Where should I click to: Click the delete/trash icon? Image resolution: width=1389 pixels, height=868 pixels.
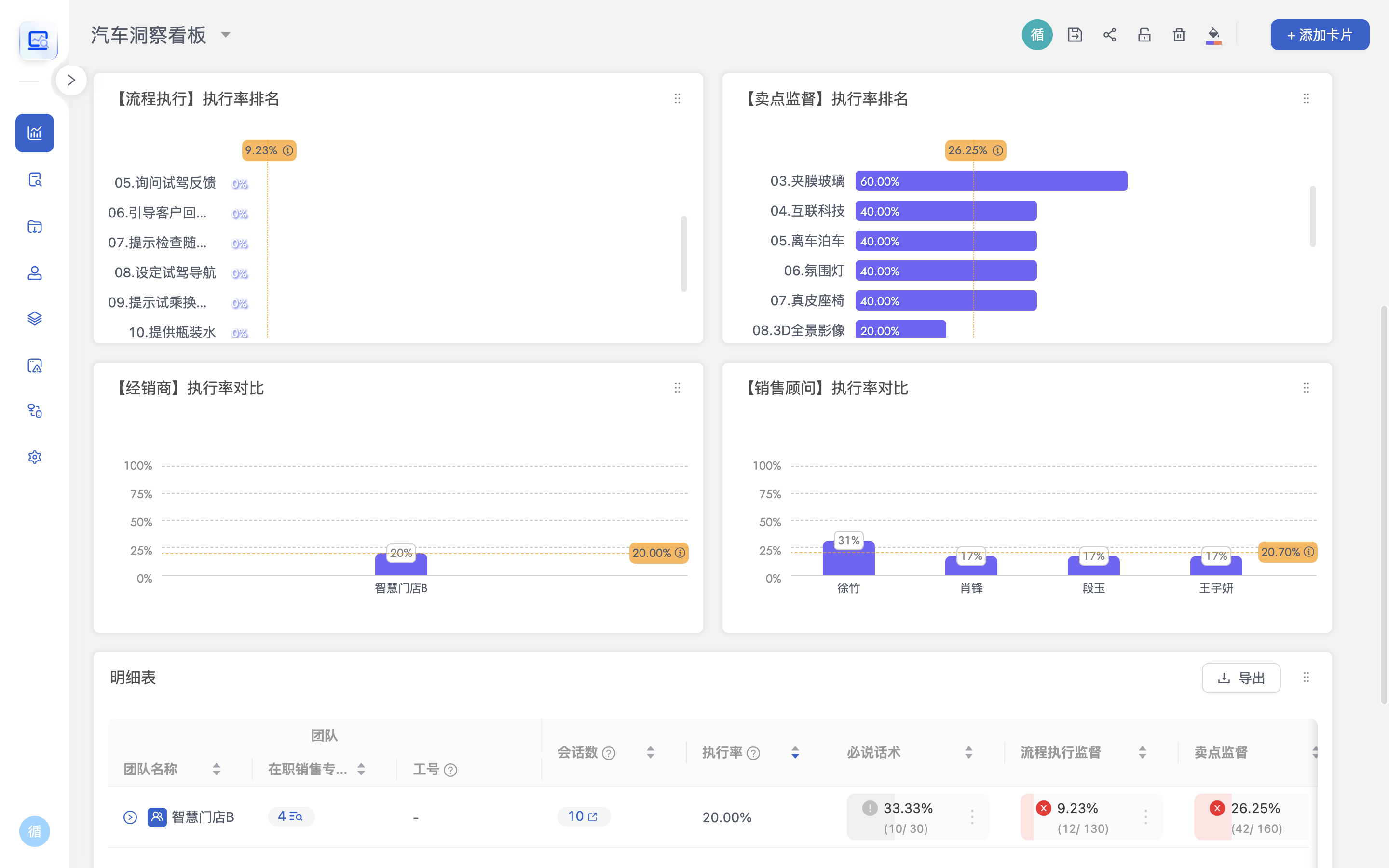point(1178,35)
